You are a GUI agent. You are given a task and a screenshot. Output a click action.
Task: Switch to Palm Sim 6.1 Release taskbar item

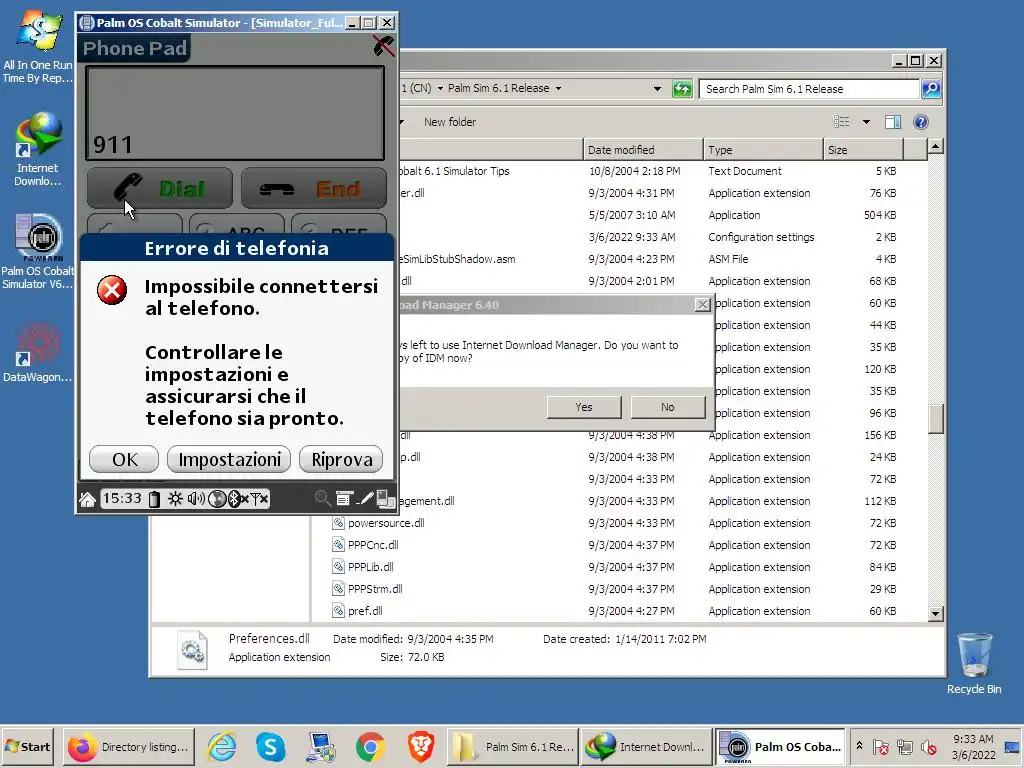[x=513, y=746]
